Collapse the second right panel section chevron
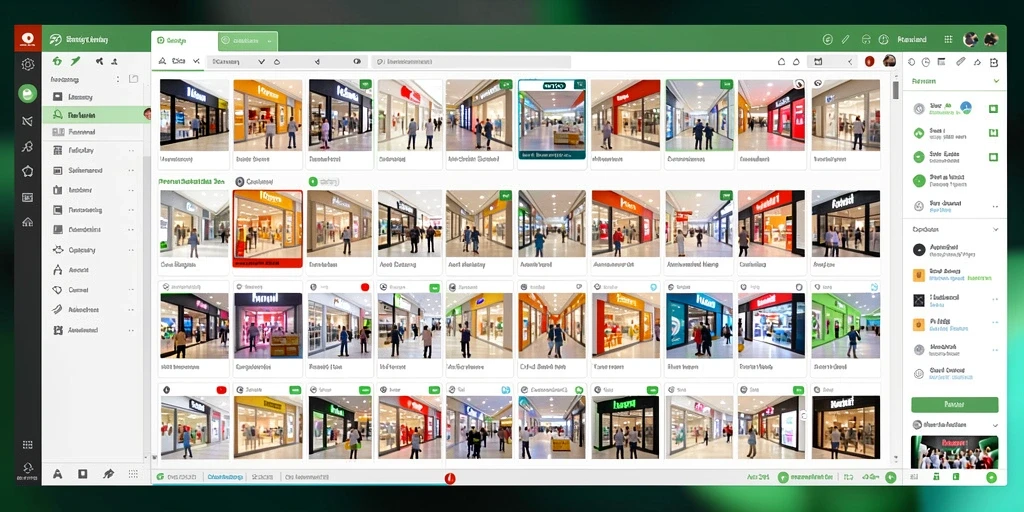Viewport: 1024px width, 512px height. 996,230
